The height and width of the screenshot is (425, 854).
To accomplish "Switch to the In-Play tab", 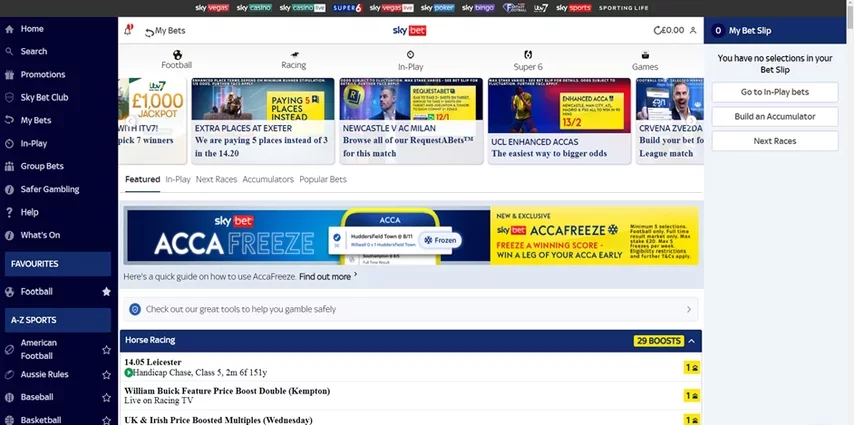I will [x=178, y=179].
